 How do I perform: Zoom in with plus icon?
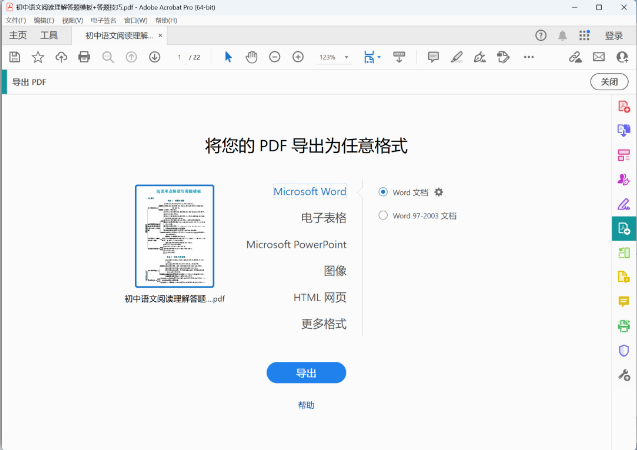pyautogui.click(x=298, y=57)
